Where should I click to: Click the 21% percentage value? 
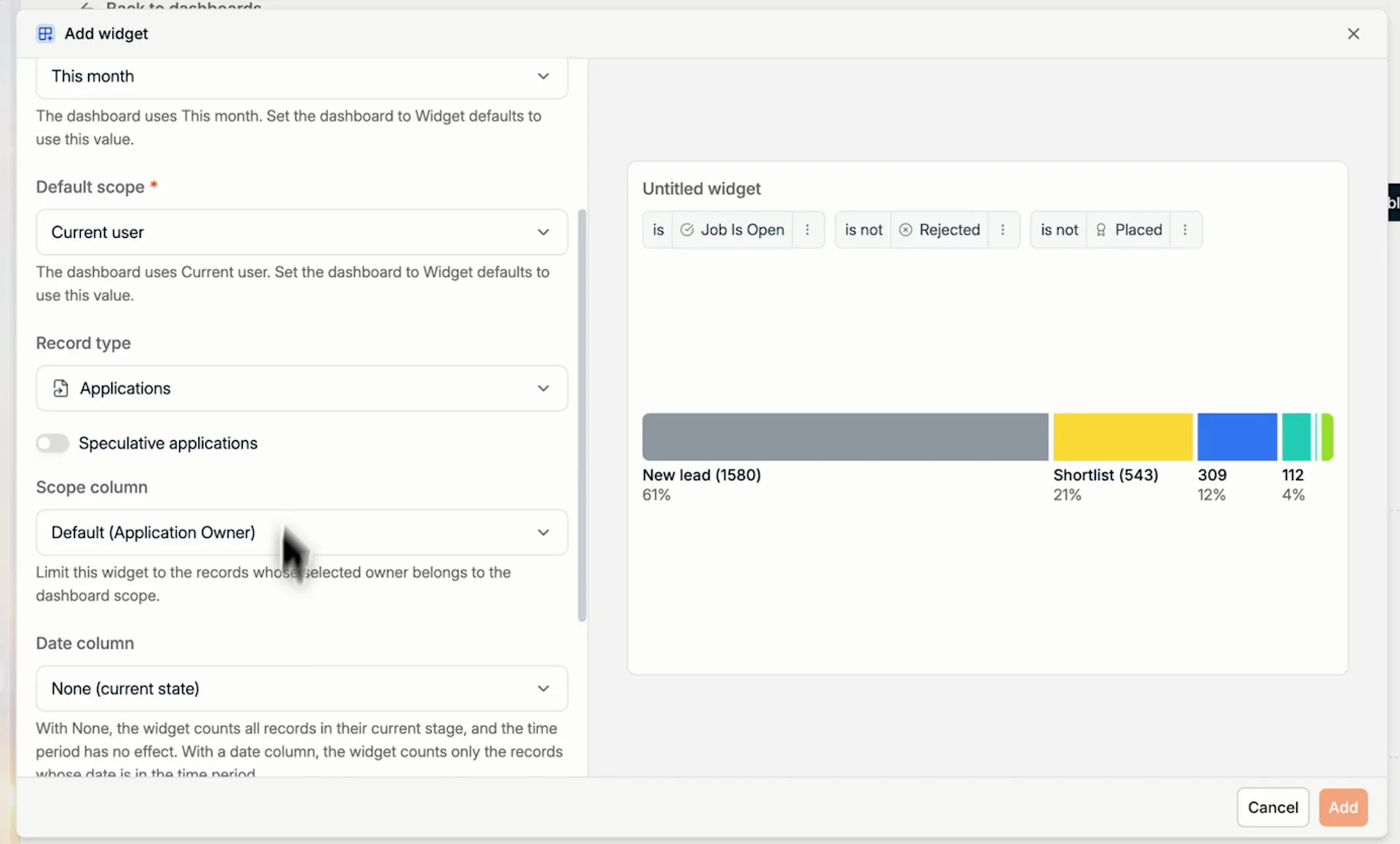click(1067, 495)
